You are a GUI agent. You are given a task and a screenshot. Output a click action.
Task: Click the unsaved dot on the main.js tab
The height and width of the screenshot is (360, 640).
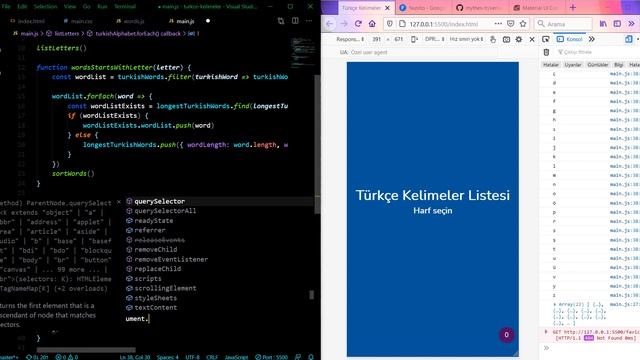pyautogui.click(x=208, y=21)
